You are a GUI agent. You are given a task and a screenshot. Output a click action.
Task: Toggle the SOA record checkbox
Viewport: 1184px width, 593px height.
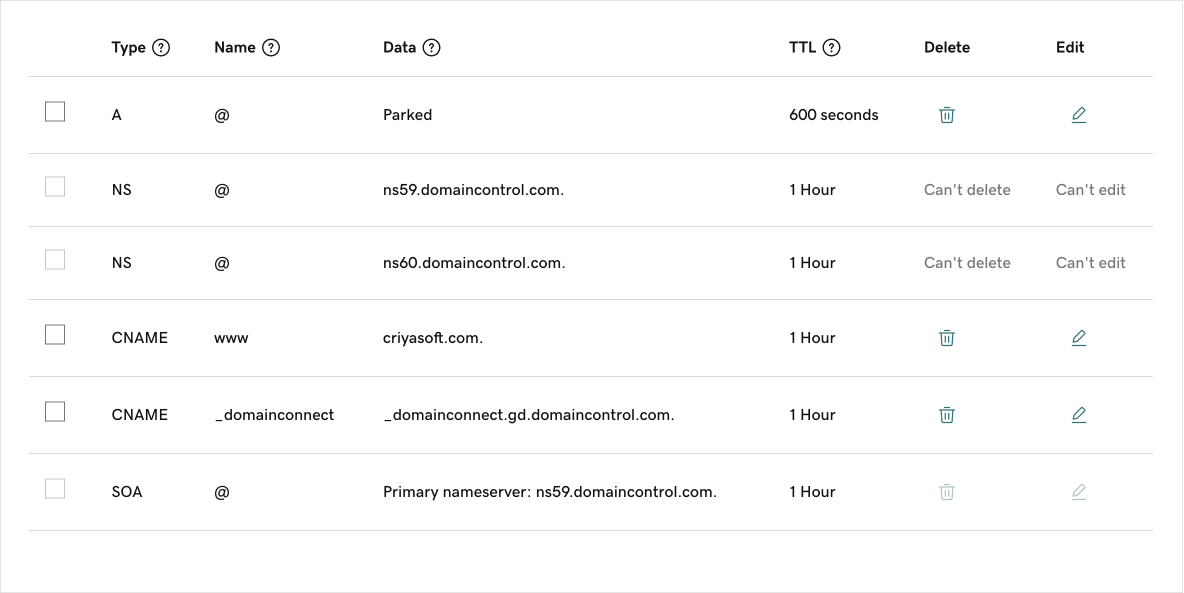(x=55, y=489)
